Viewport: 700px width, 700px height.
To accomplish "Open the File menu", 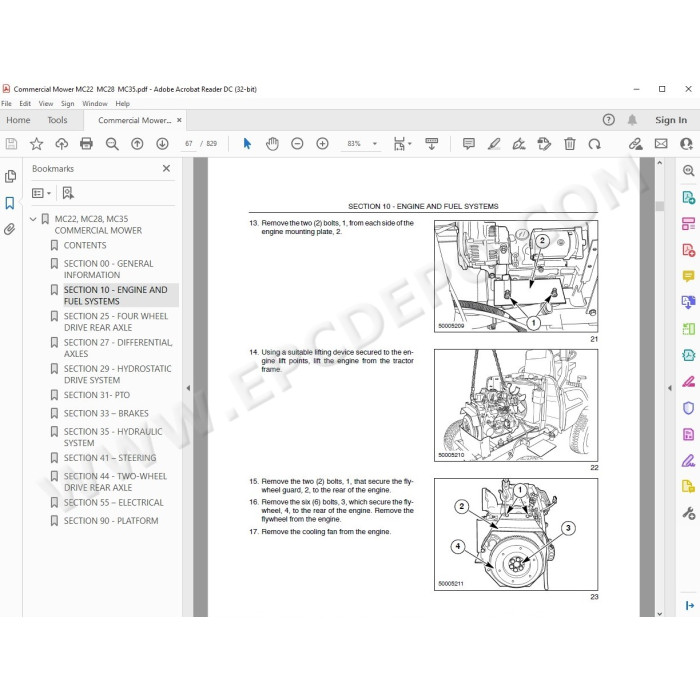I will pyautogui.click(x=6, y=104).
